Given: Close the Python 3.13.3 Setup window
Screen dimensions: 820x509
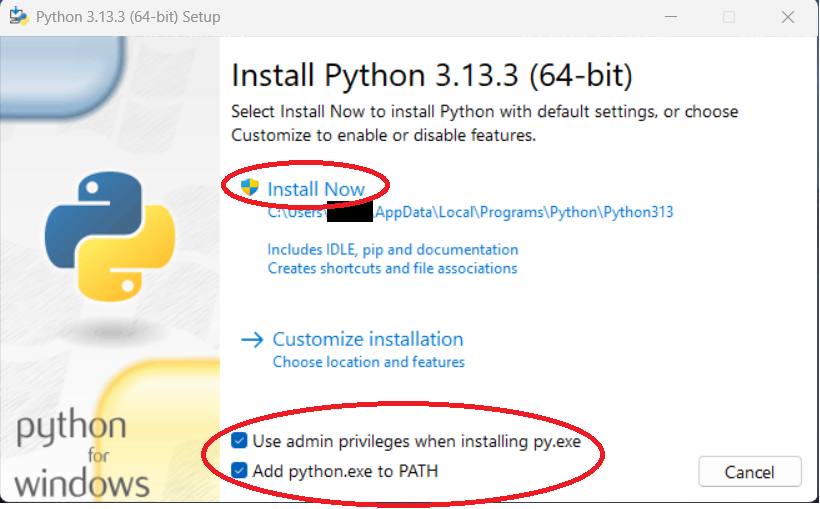Looking at the screenshot, I should 784,17.
